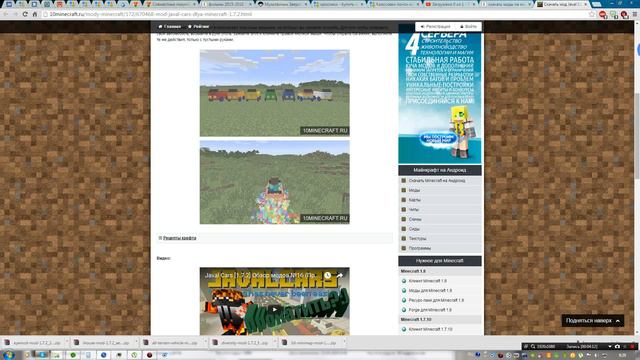This screenshot has height=360, width=640.
Task: Click the recorder camera snapshot icon
Action: tap(618, 347)
